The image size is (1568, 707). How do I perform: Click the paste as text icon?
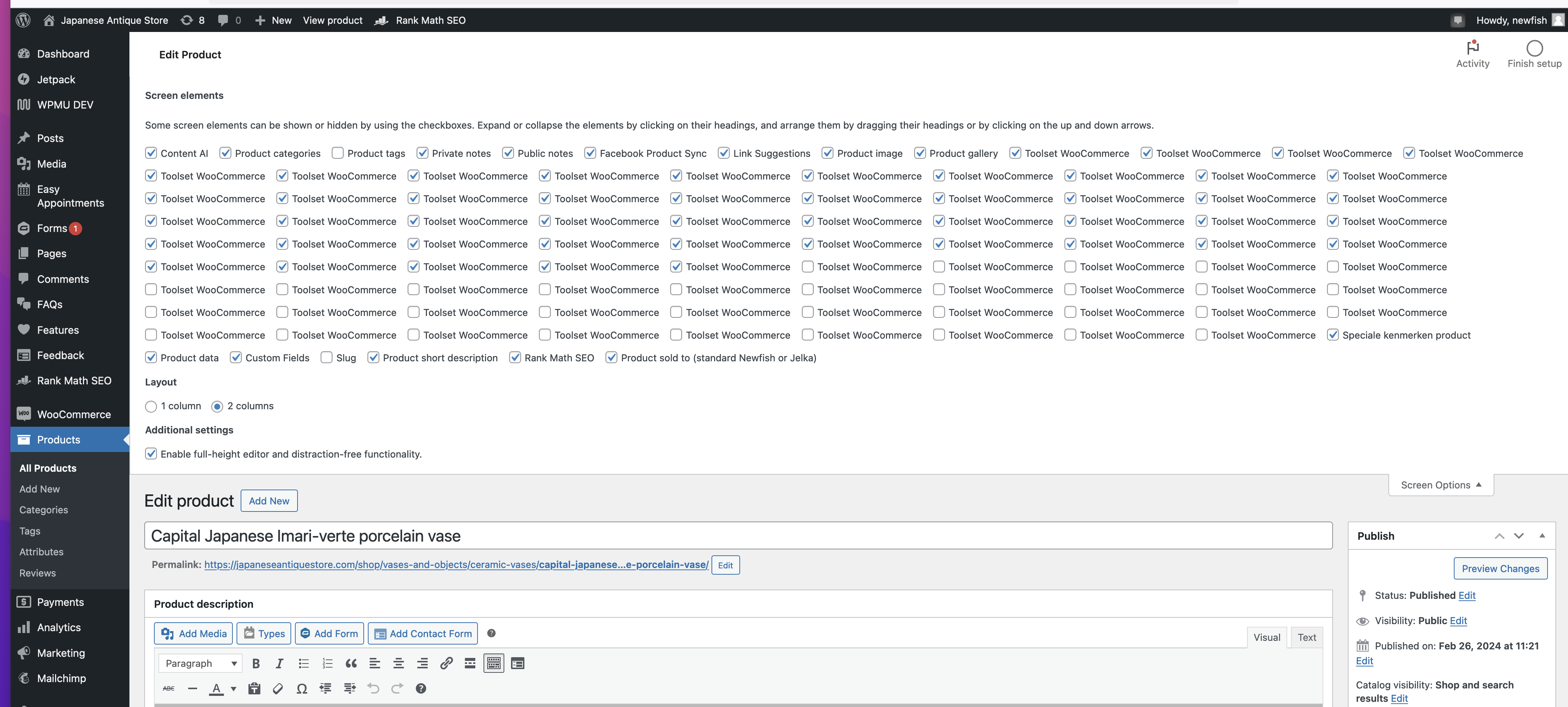point(254,688)
